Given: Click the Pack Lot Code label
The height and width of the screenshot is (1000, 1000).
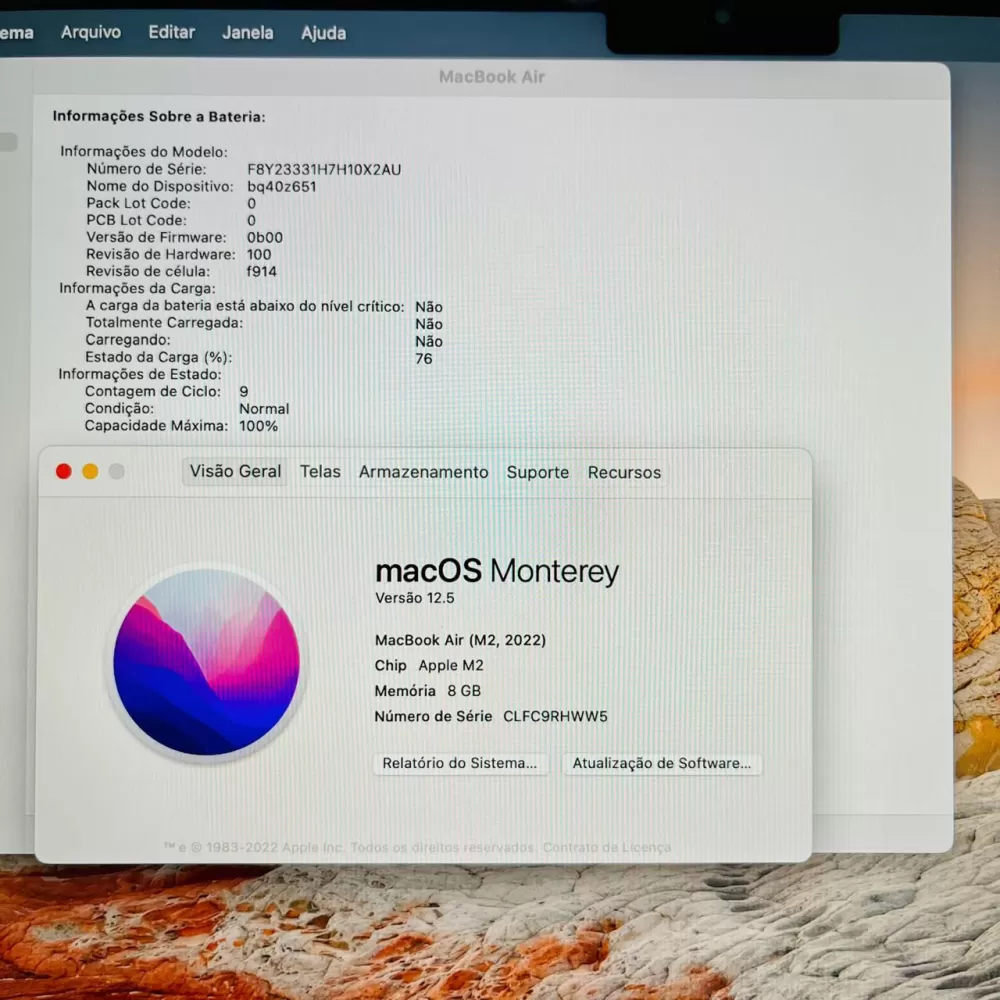Looking at the screenshot, I should [x=138, y=203].
